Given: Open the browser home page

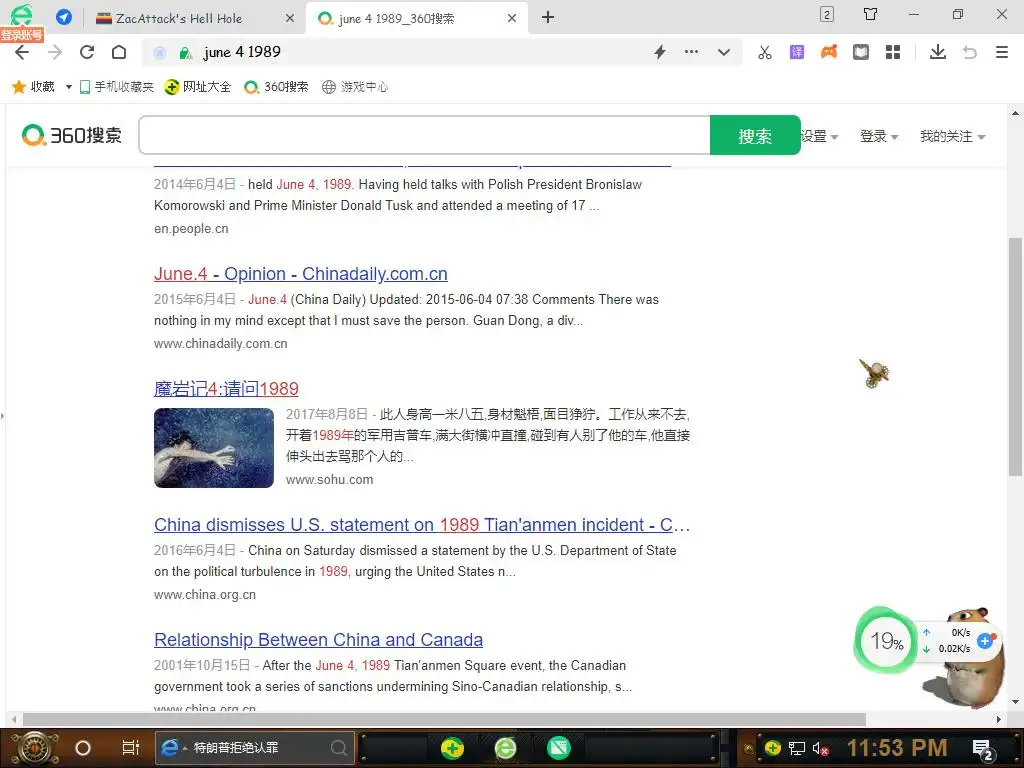Looking at the screenshot, I should click(119, 52).
